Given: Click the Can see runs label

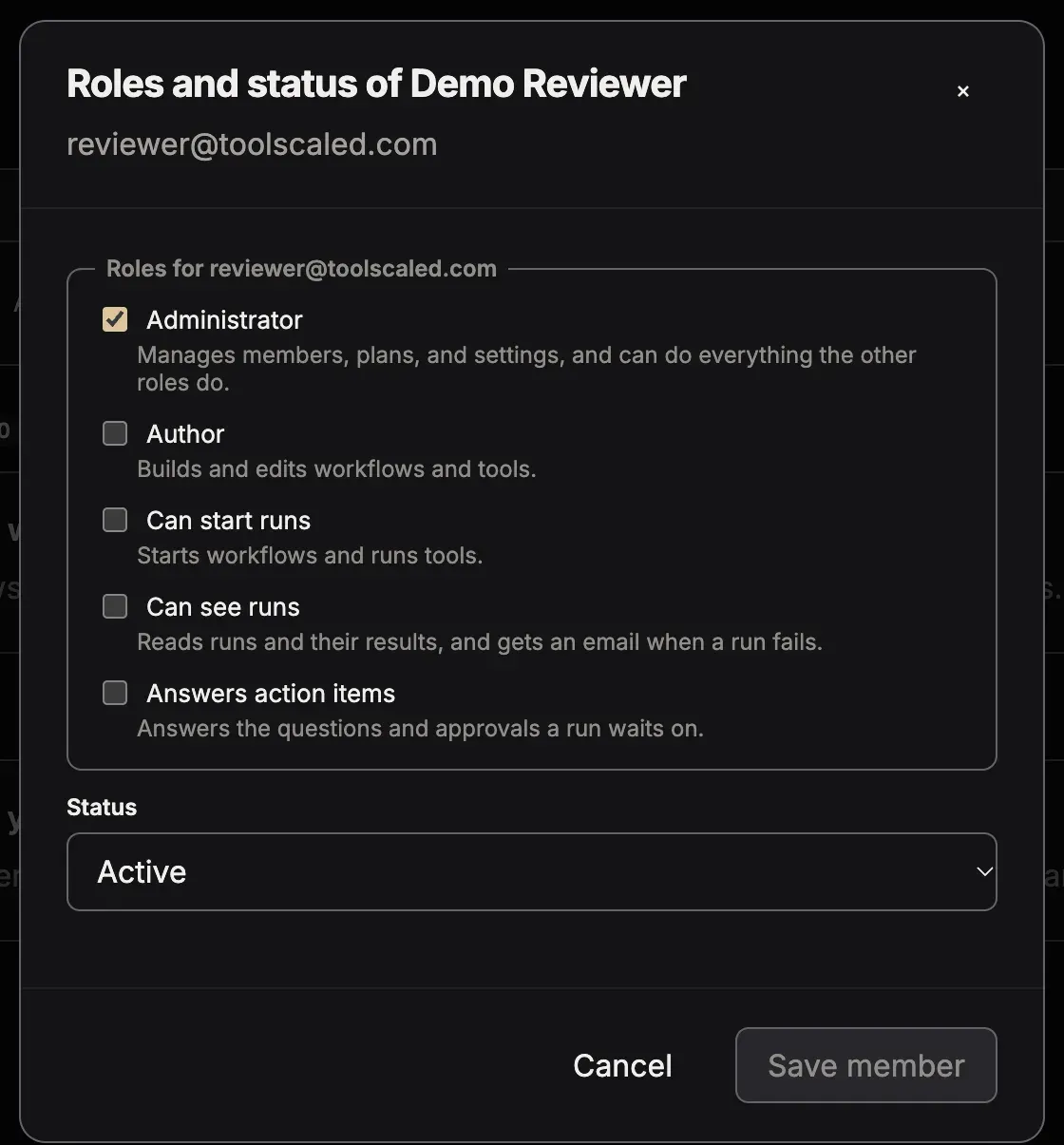Looking at the screenshot, I should tap(223, 607).
